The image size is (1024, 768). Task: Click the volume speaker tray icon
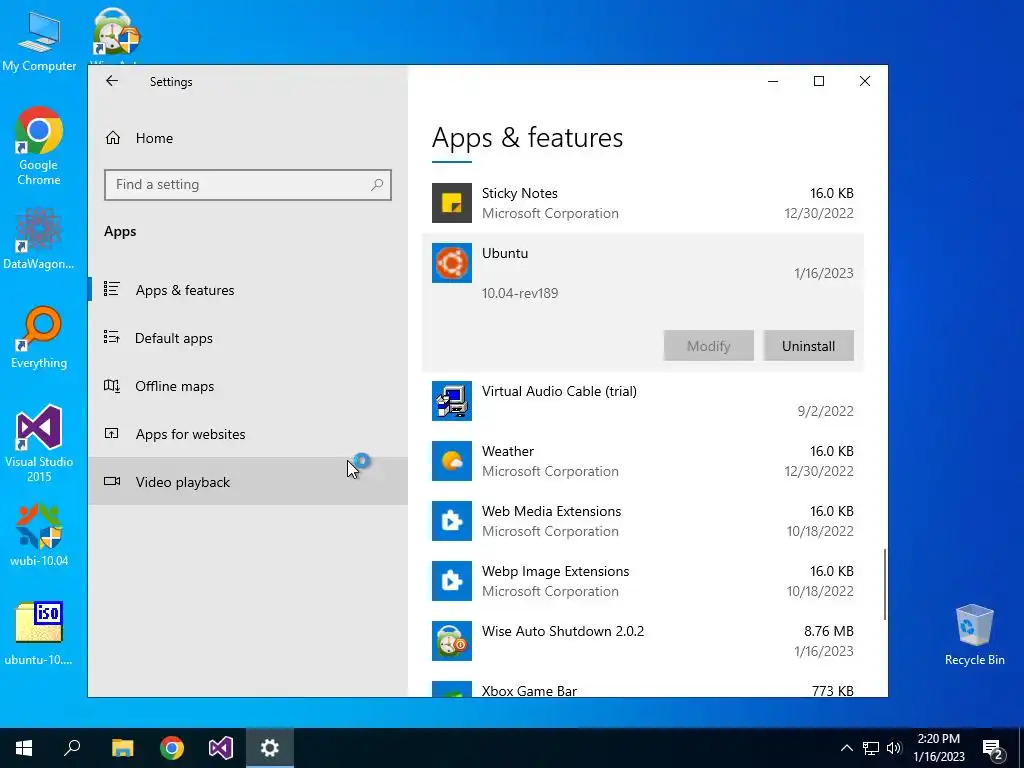click(x=894, y=748)
